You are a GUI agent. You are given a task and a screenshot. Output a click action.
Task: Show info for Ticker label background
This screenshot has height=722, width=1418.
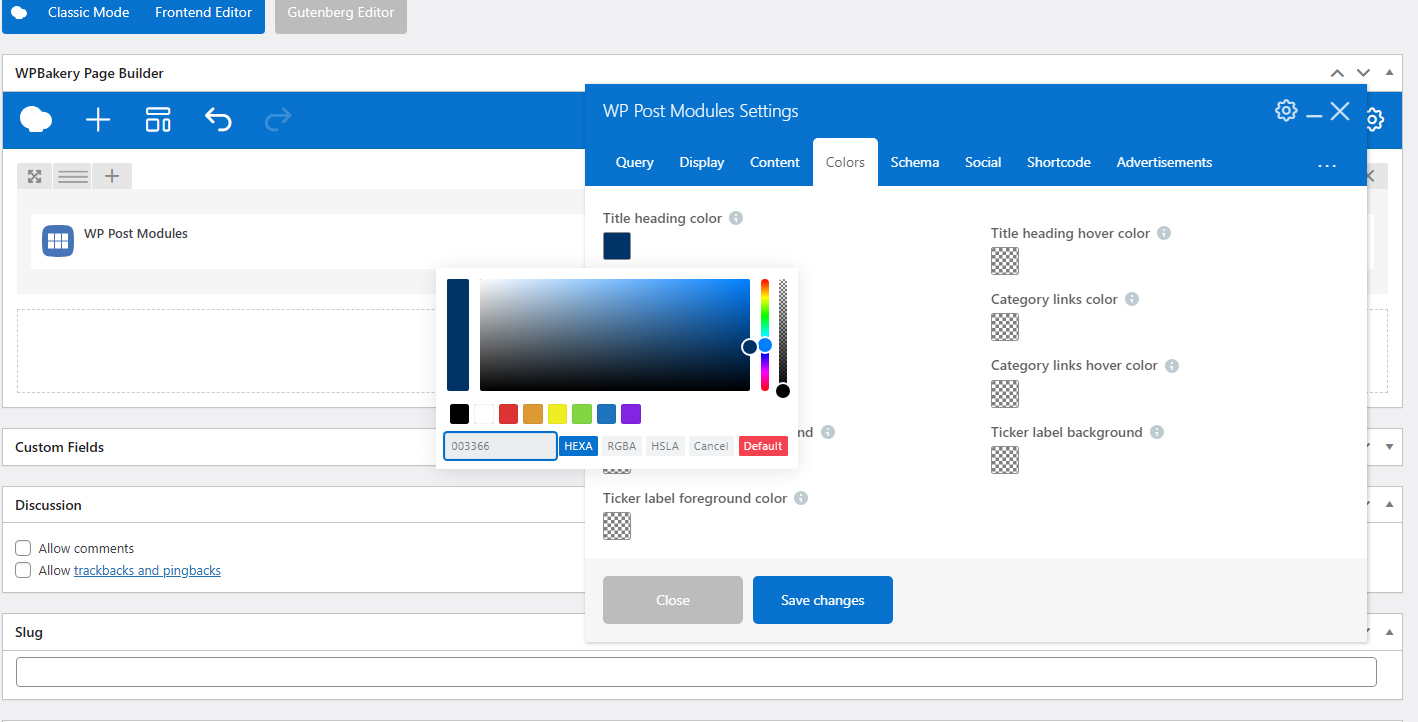tap(1157, 432)
